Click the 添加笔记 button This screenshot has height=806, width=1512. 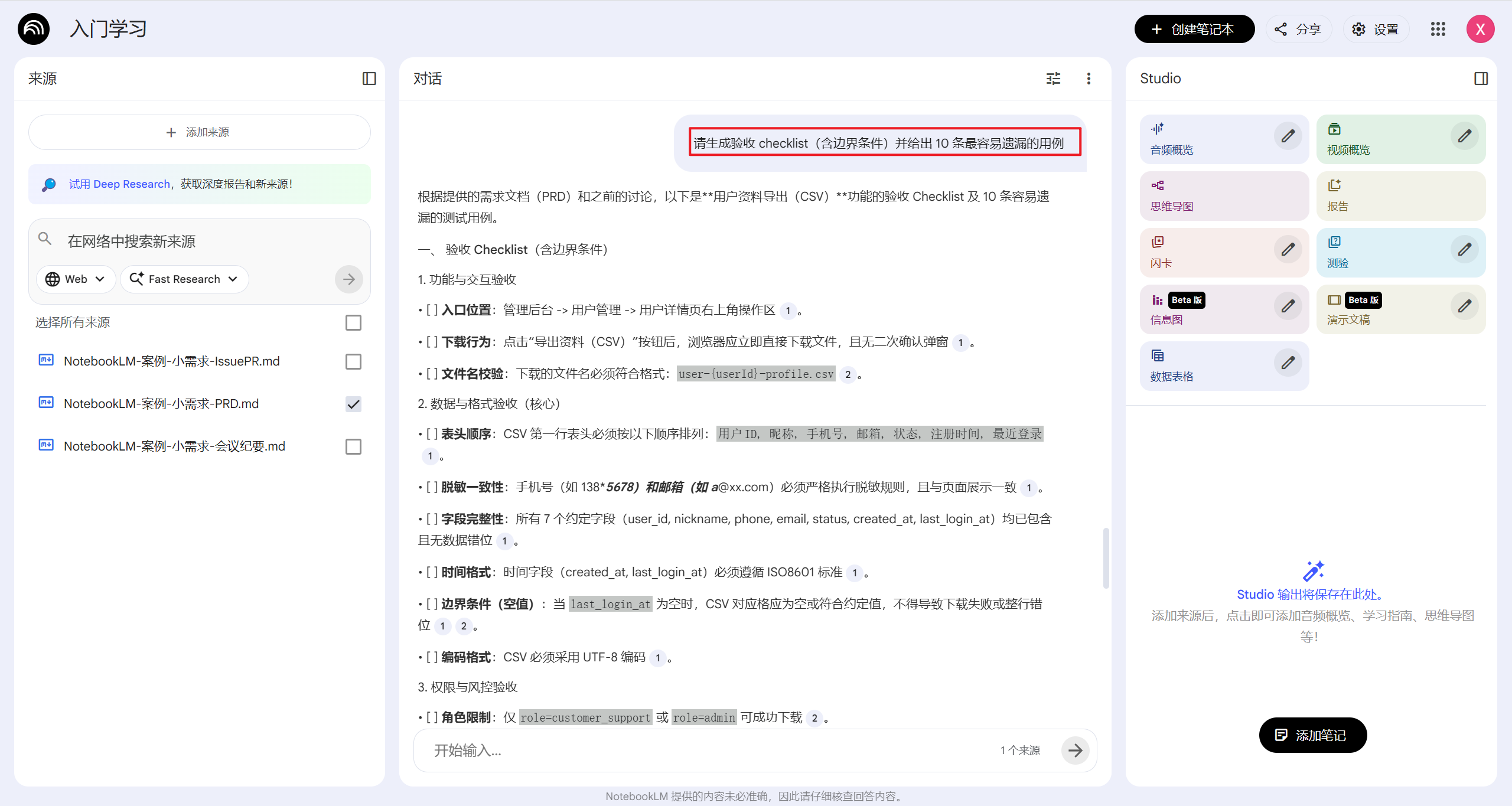(1312, 735)
